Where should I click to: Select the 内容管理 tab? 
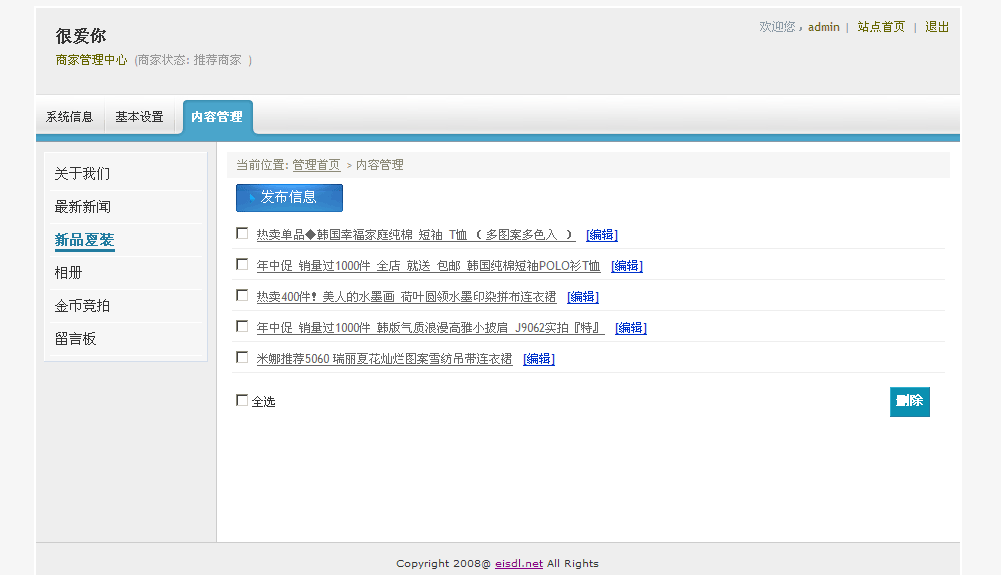(x=217, y=117)
